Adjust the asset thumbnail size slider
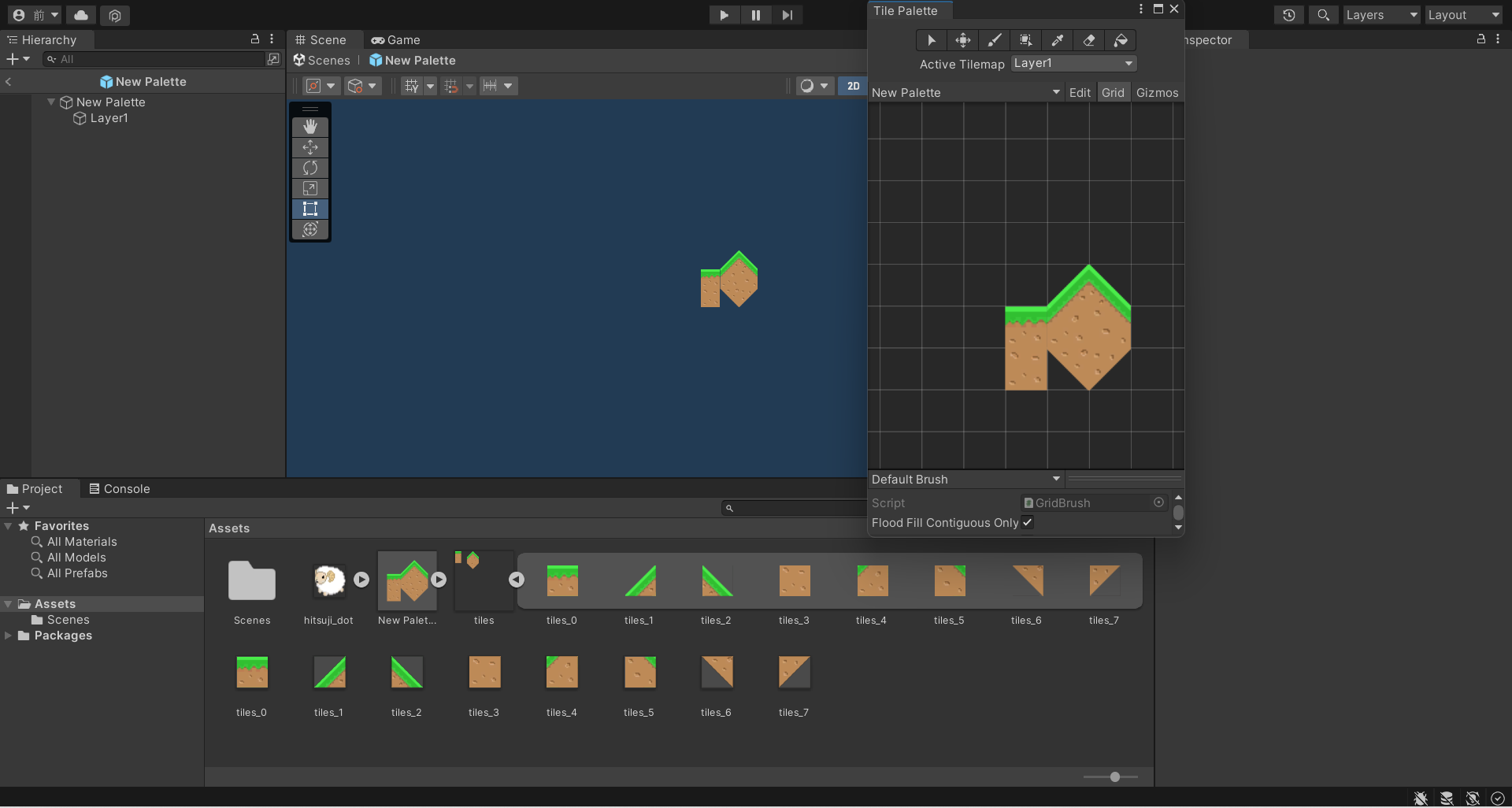The image size is (1512, 808). (x=1114, y=777)
